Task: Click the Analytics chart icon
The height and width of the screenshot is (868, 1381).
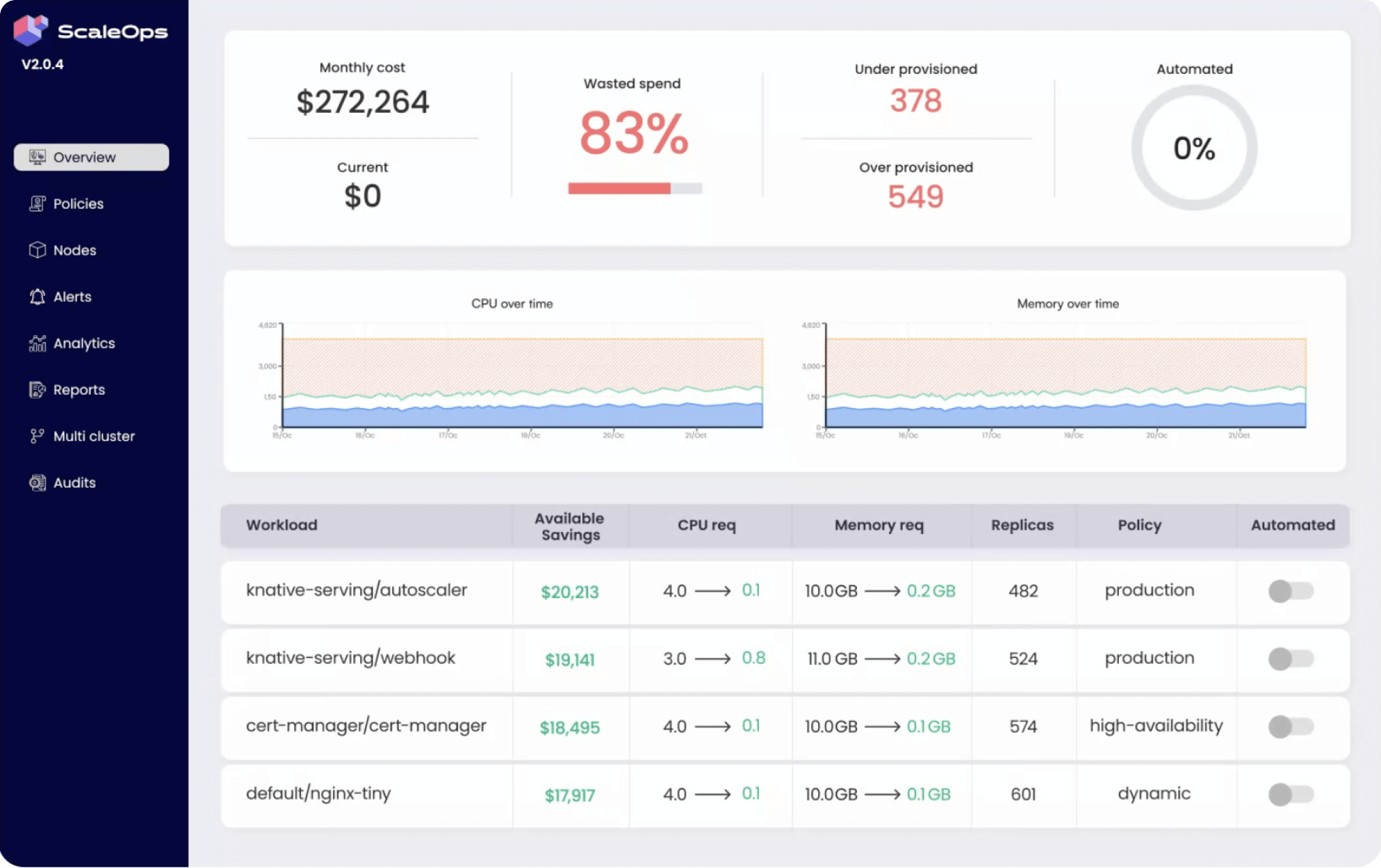Action: tap(38, 343)
